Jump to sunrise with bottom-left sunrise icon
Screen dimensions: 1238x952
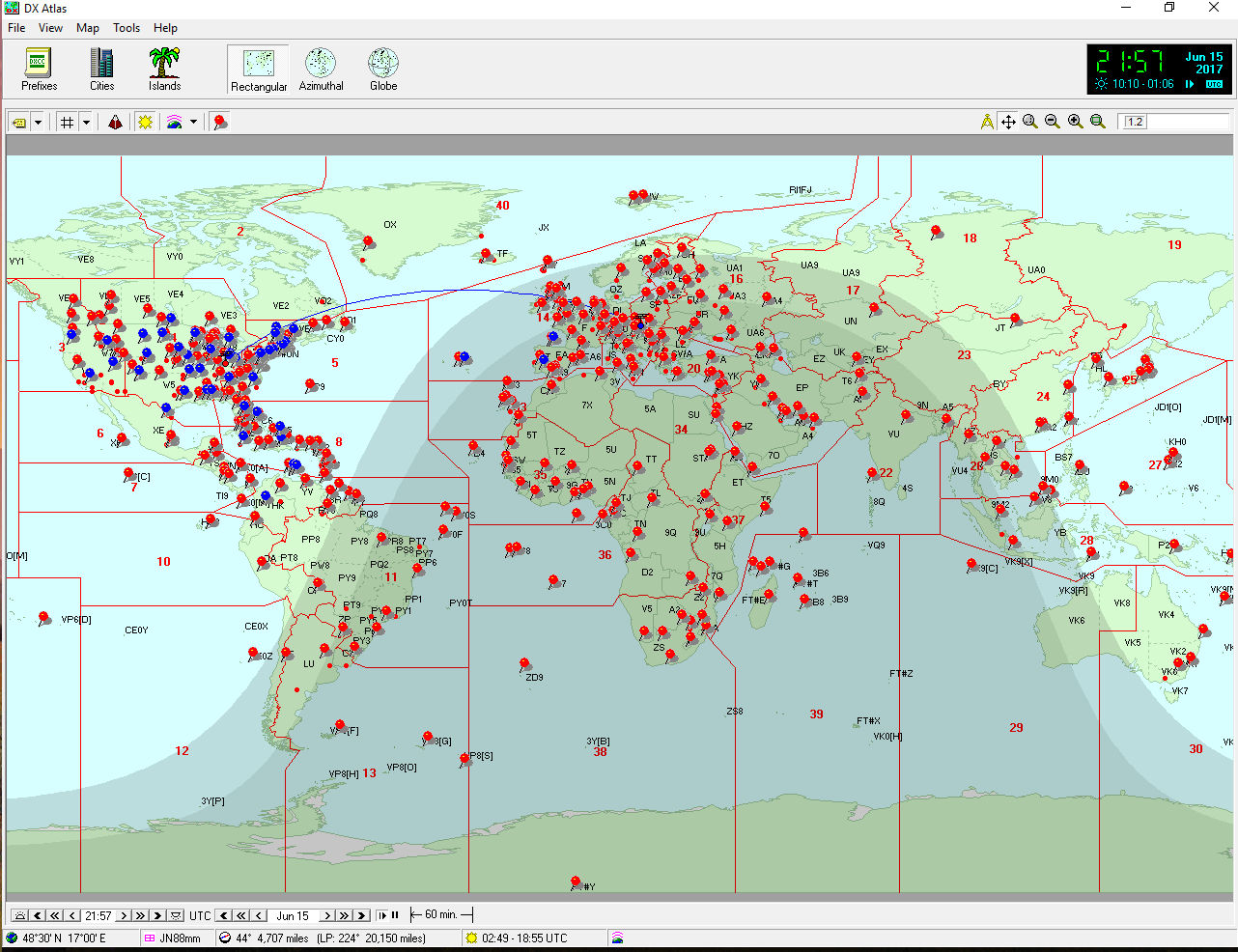coord(20,915)
